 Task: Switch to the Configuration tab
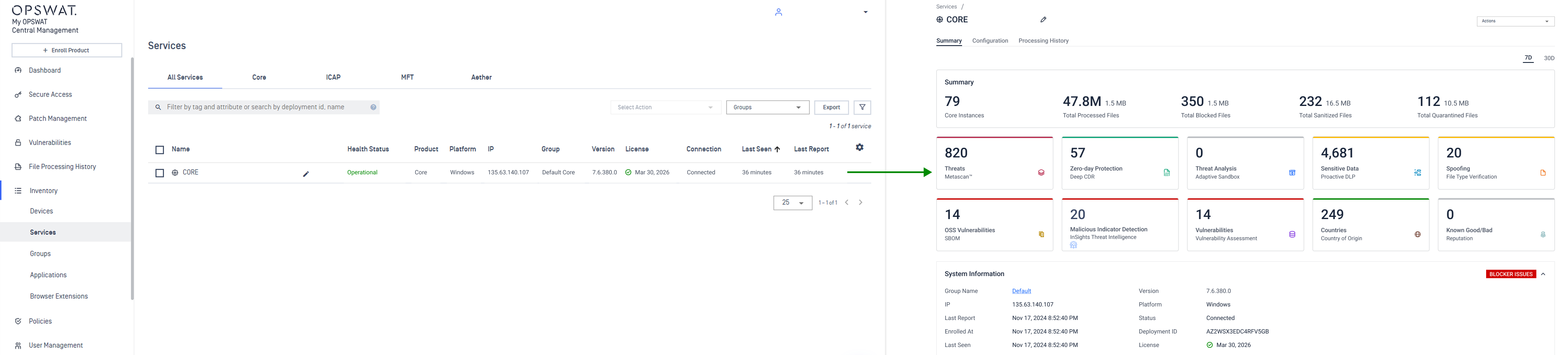coord(990,41)
